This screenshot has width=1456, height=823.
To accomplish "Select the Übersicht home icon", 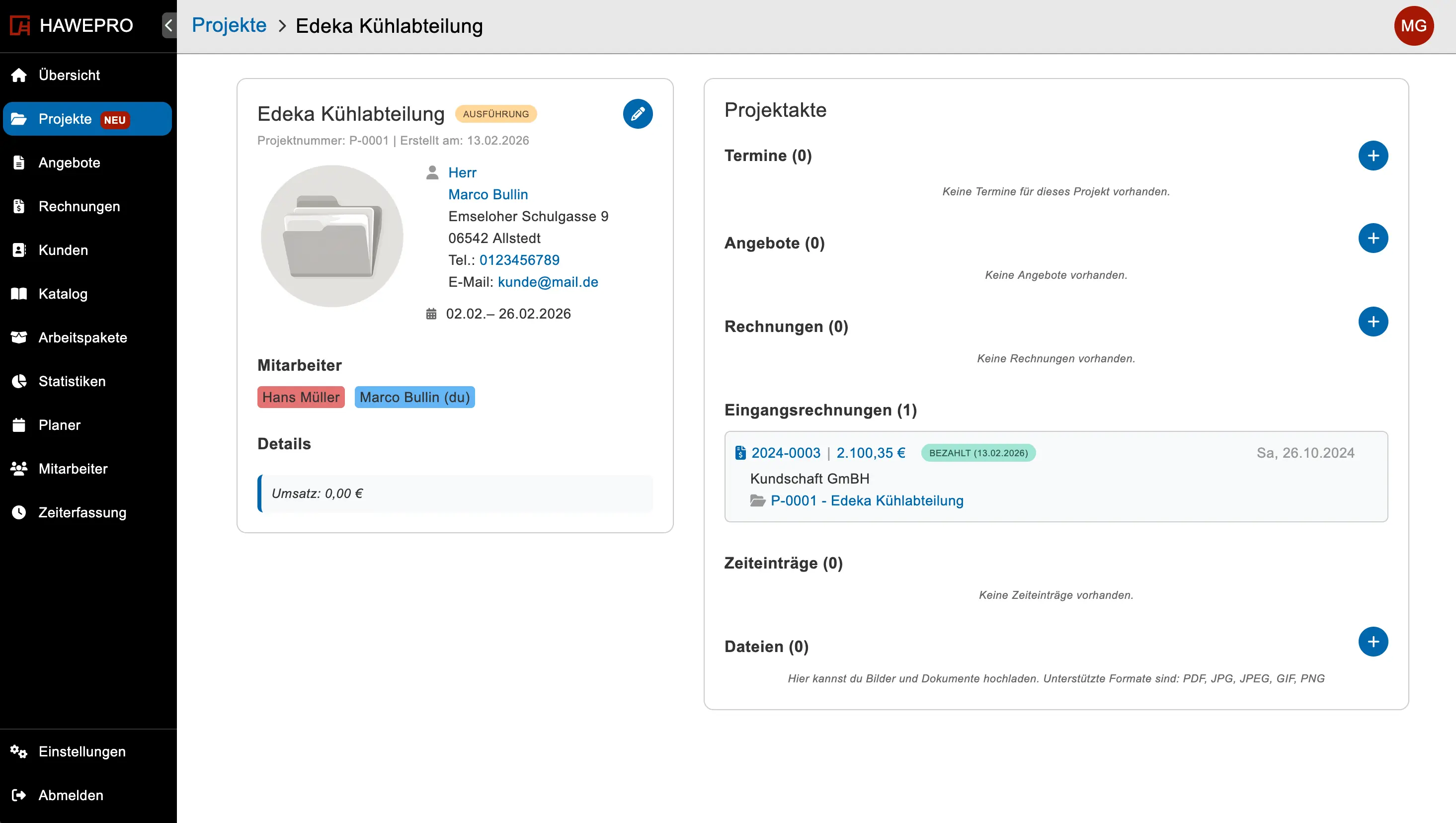I will pyautogui.click(x=19, y=75).
